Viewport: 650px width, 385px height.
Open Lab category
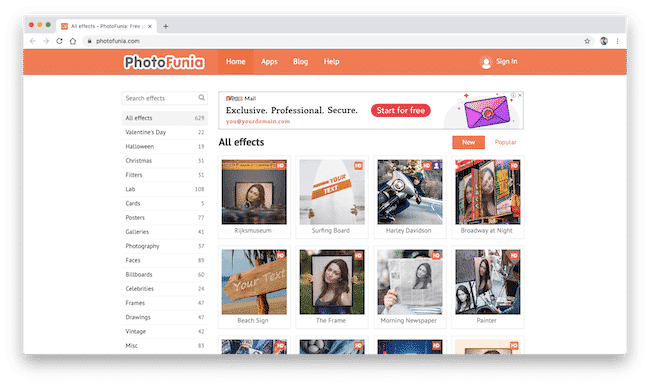point(165,189)
